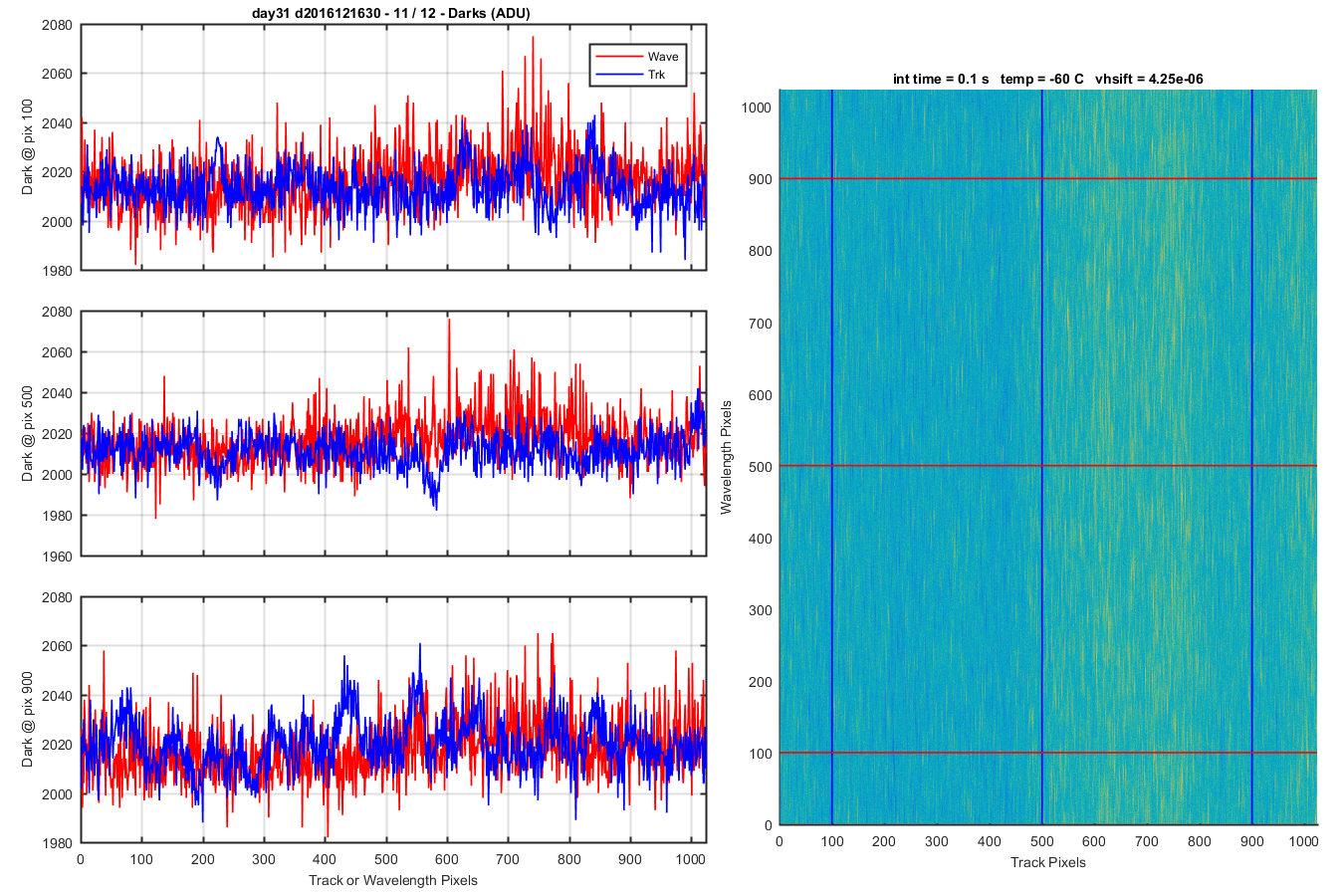
Task: Click the 'Trk' legend label
Action: click(656, 75)
